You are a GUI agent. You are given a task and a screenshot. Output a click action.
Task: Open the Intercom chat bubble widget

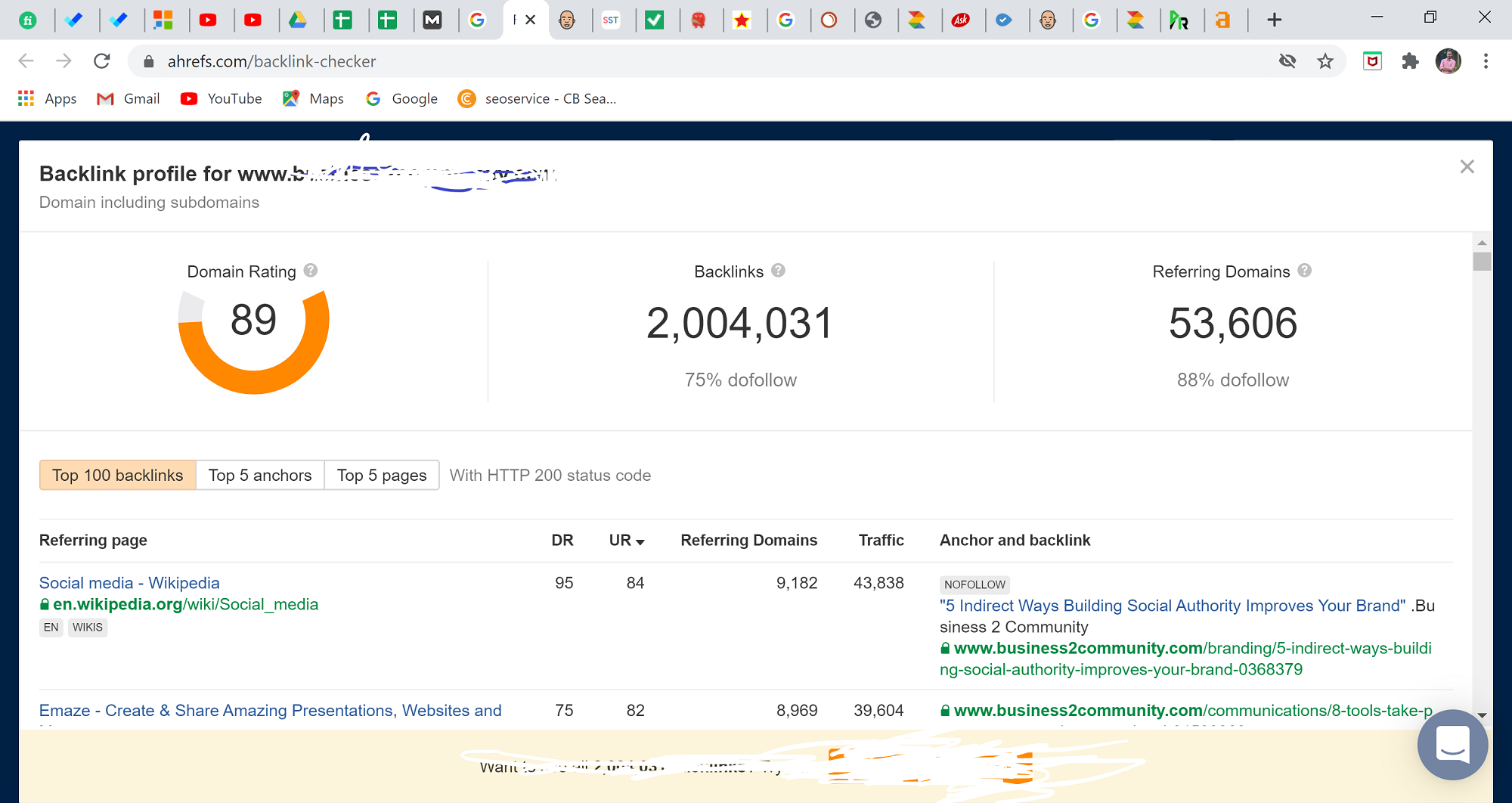pyautogui.click(x=1452, y=745)
